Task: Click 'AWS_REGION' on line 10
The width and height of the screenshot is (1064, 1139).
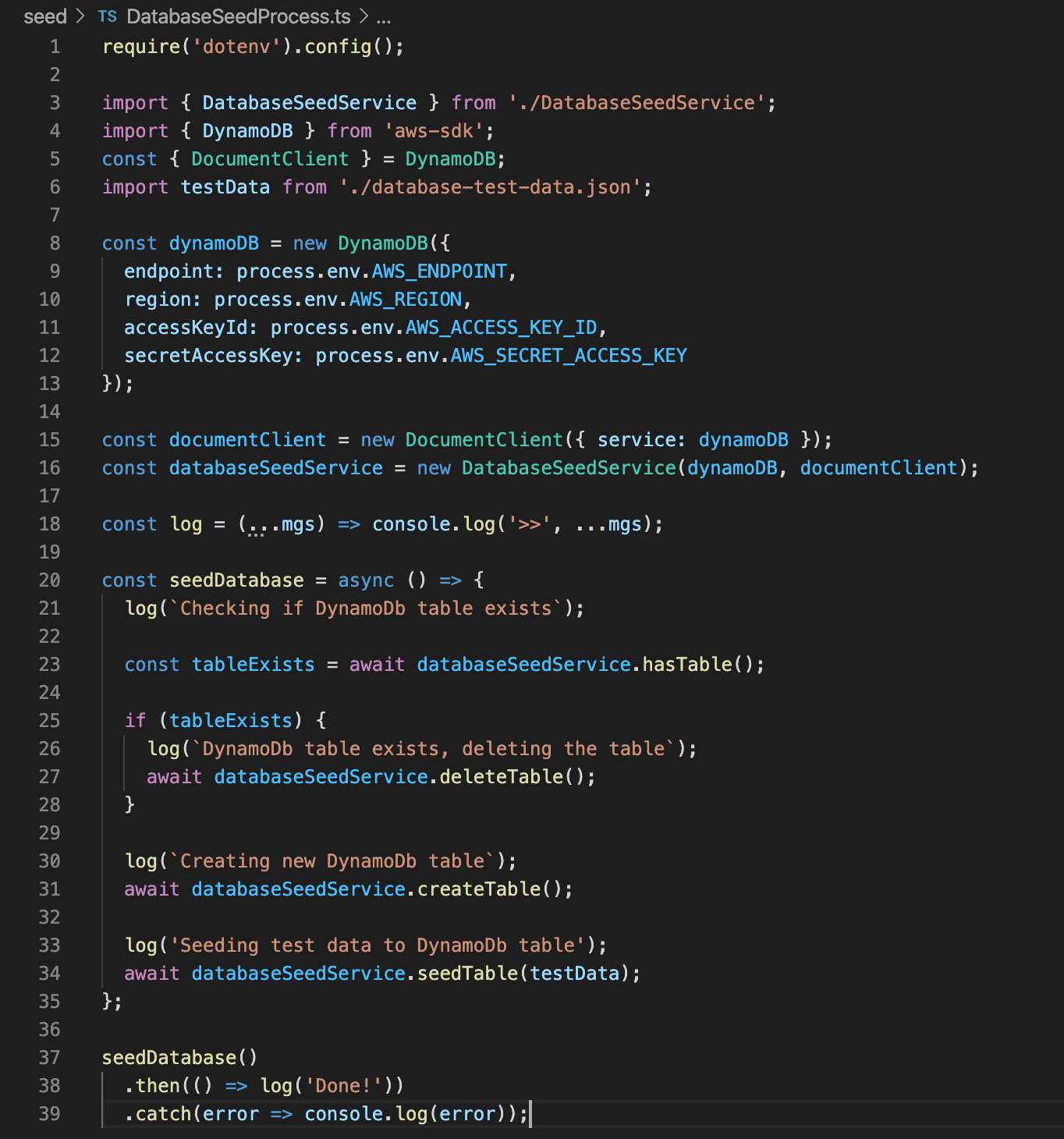Action: [x=406, y=300]
